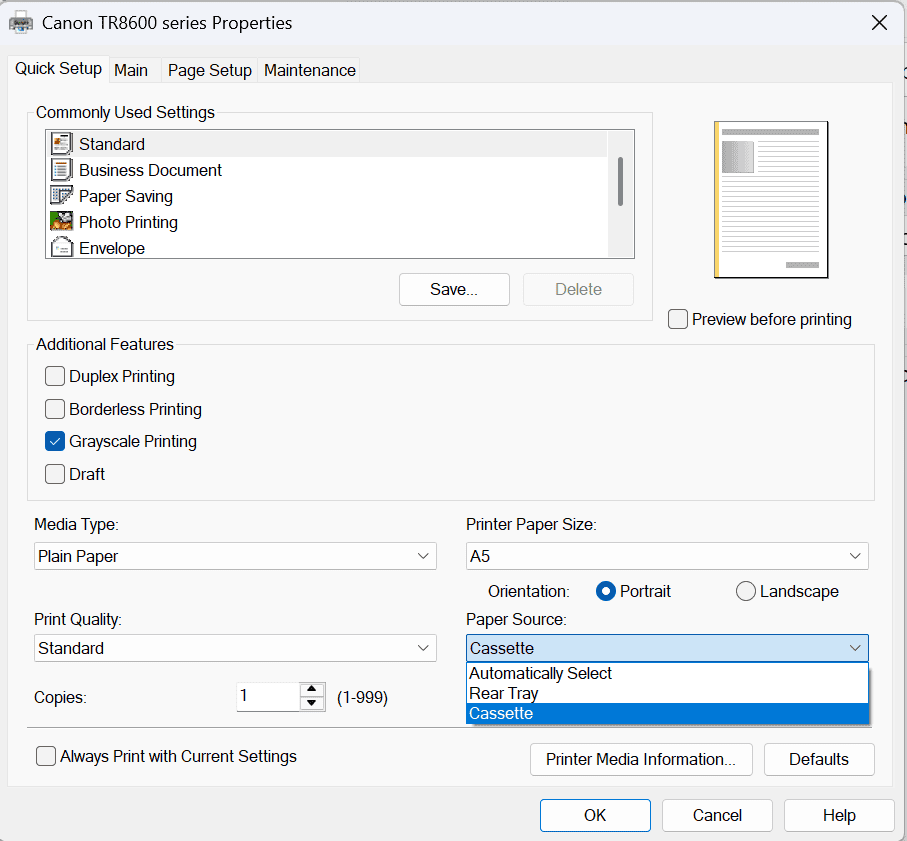Select Landscape orientation

pos(746,591)
